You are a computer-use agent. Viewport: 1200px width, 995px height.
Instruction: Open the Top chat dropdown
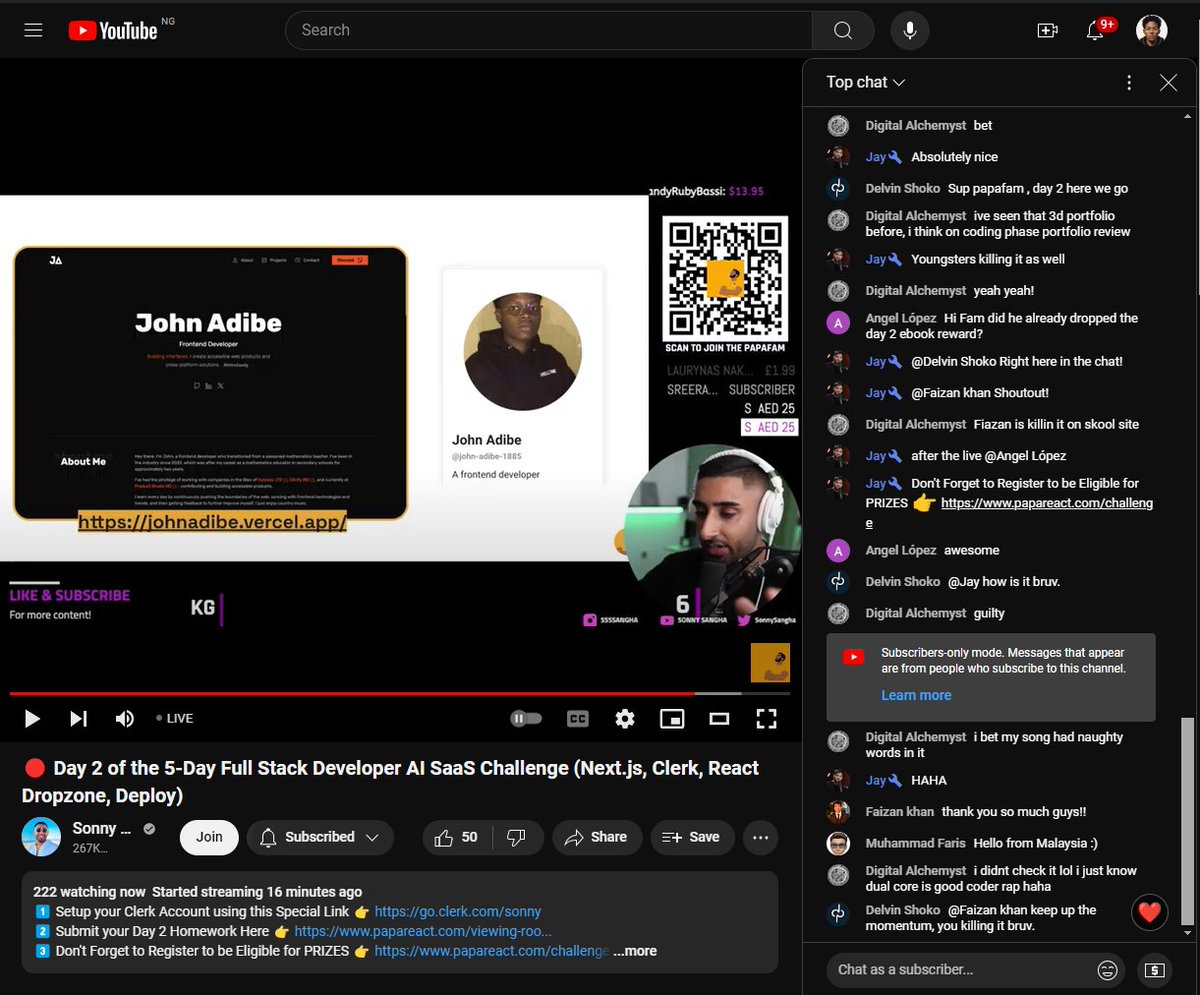tap(862, 82)
